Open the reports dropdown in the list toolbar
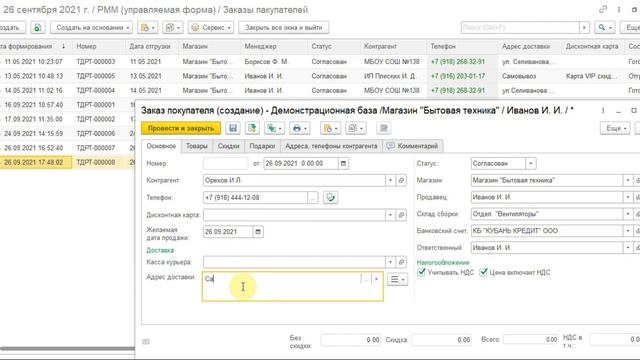The width and height of the screenshot is (640, 360). (173, 27)
